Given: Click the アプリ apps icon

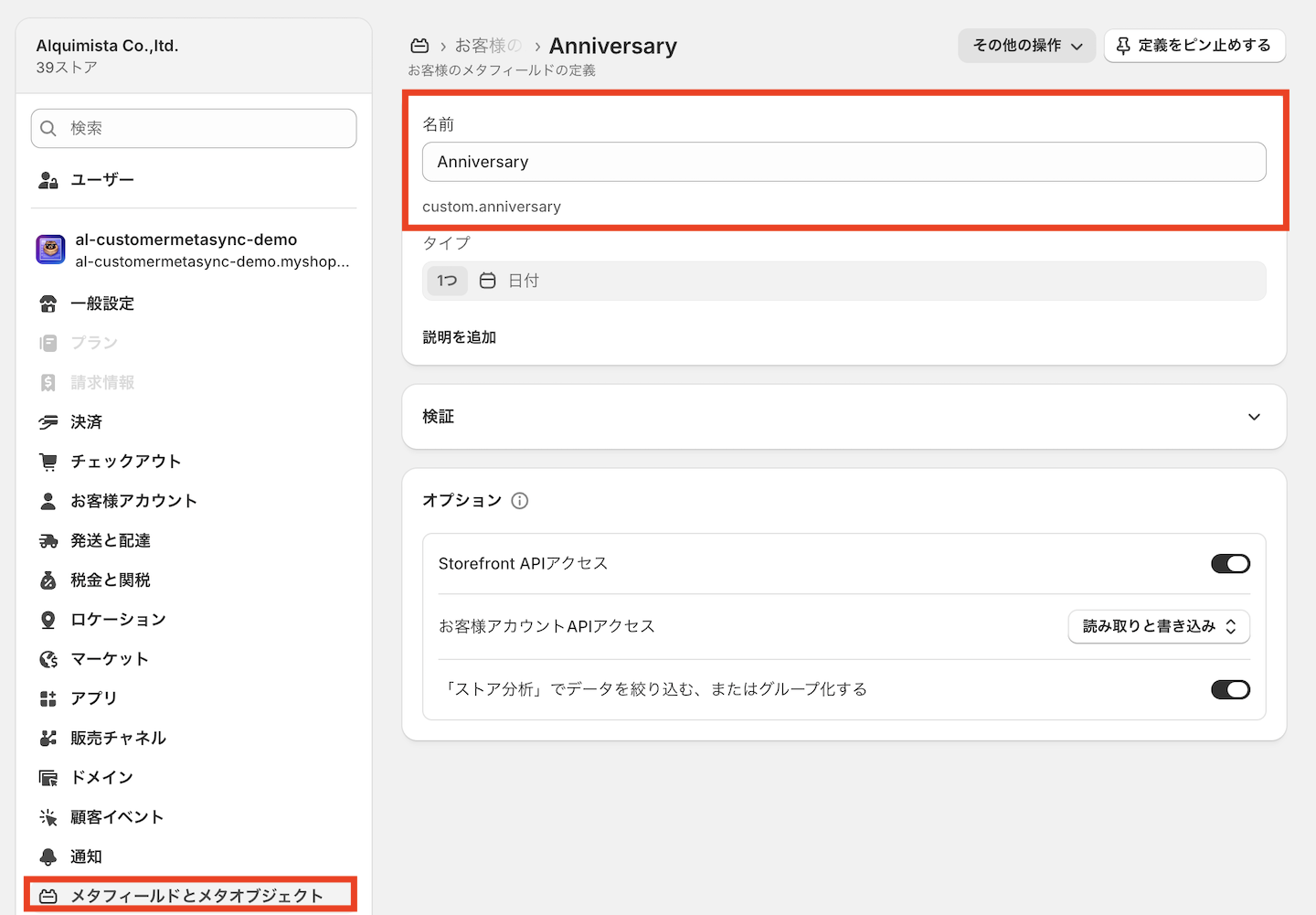Looking at the screenshot, I should click(48, 698).
